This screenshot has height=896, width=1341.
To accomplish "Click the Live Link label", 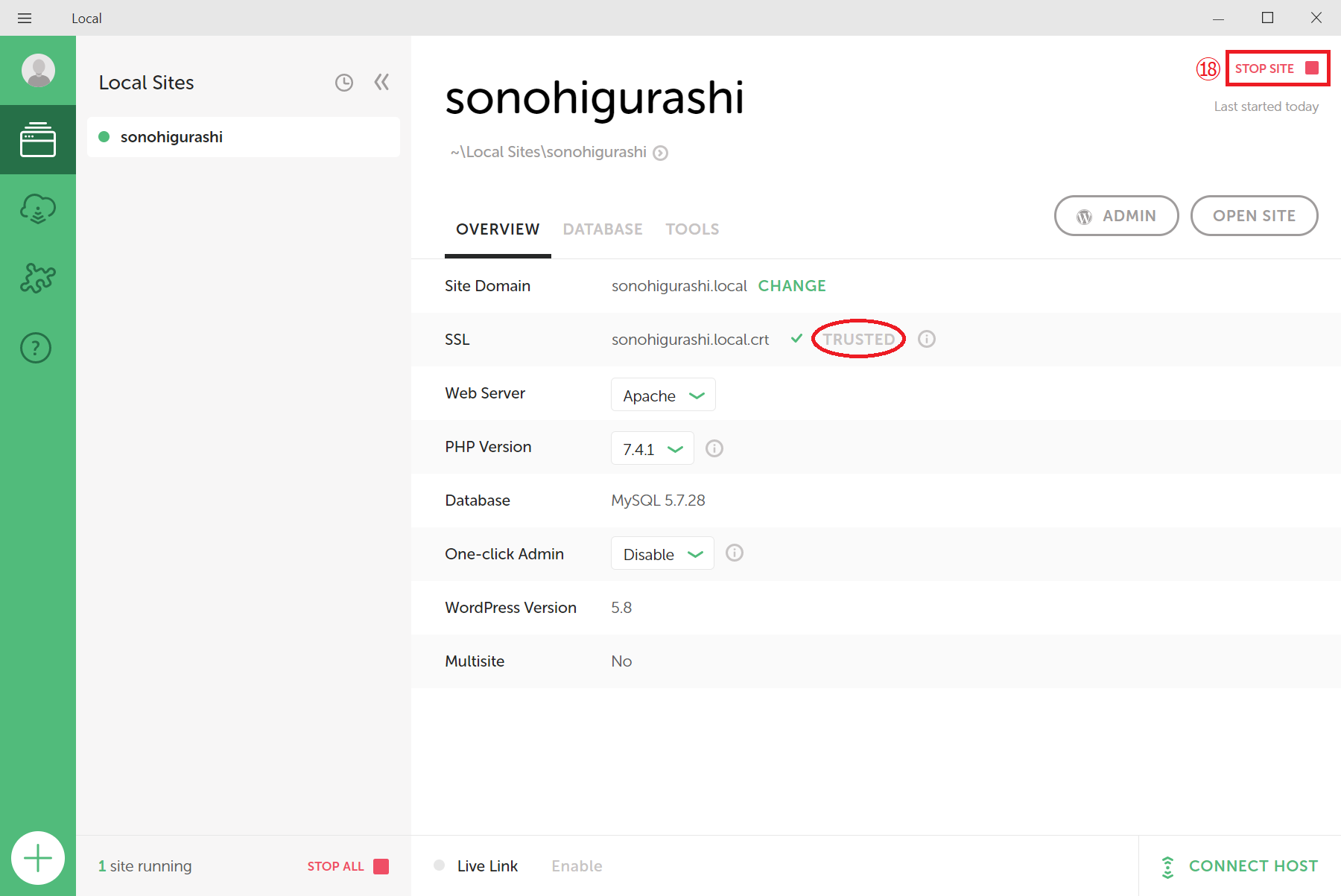I will [488, 866].
